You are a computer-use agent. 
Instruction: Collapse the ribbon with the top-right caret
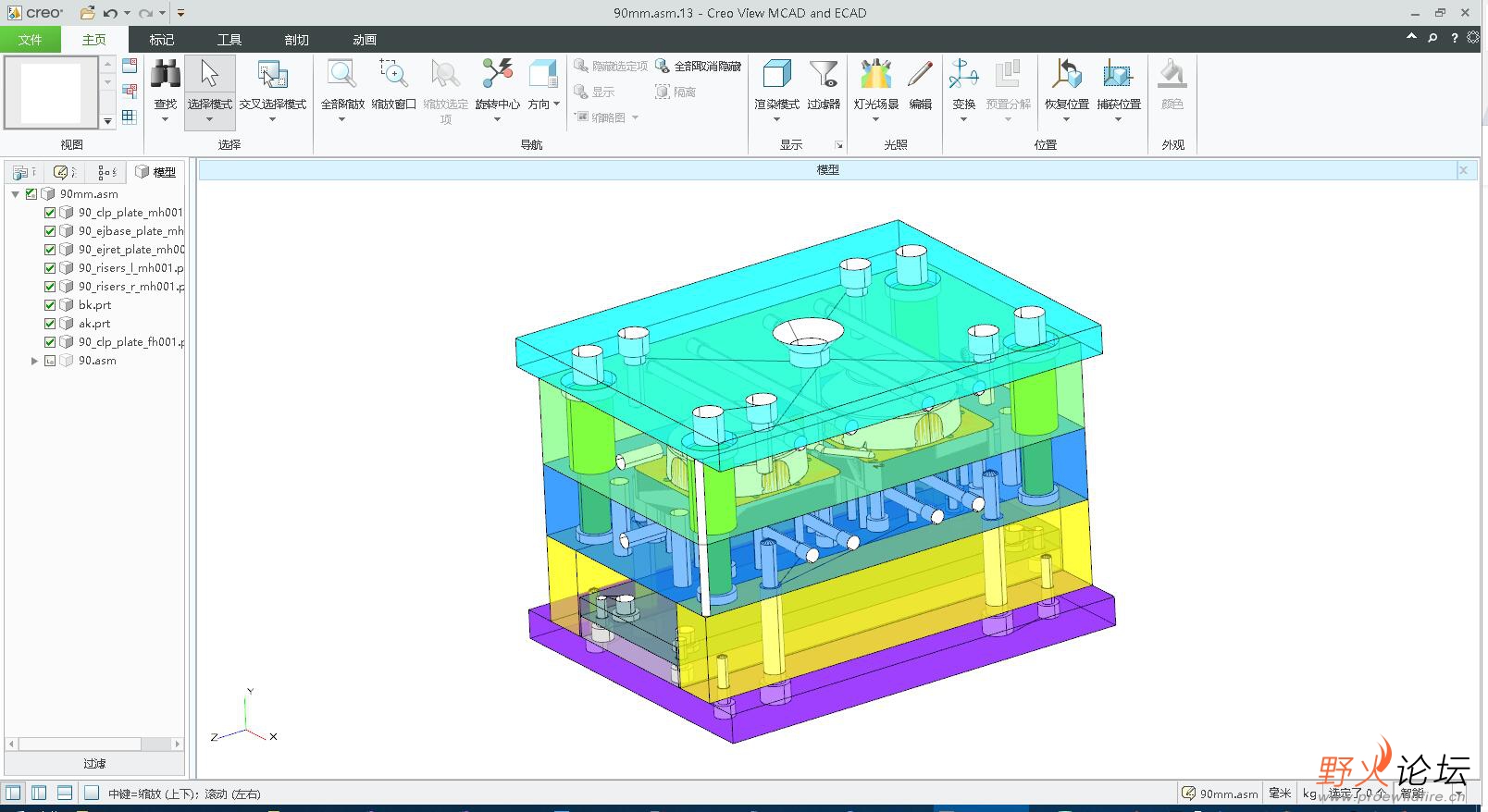coord(1411,37)
